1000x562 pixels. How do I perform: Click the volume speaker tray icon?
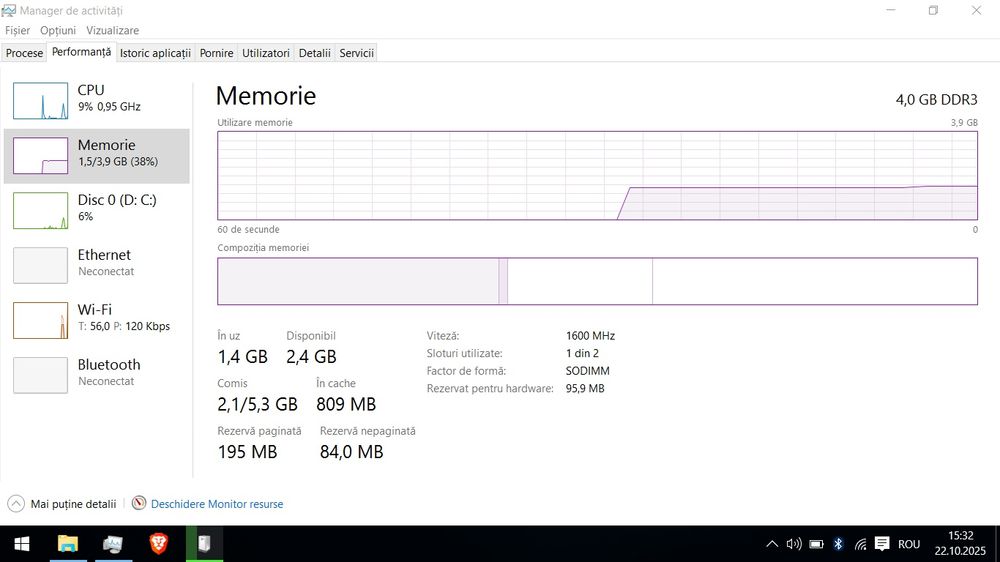(794, 544)
